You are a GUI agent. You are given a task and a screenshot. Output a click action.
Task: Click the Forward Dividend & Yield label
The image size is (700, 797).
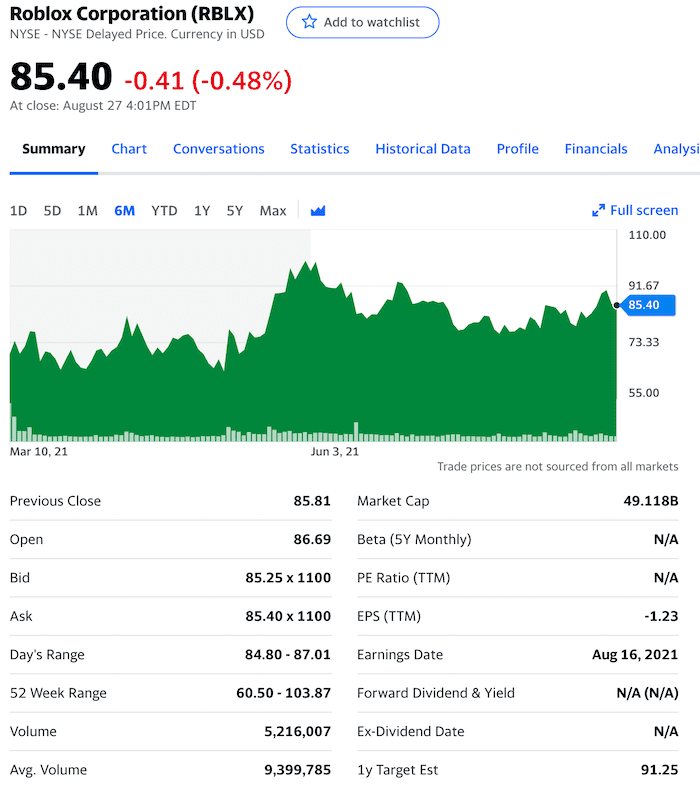436,693
